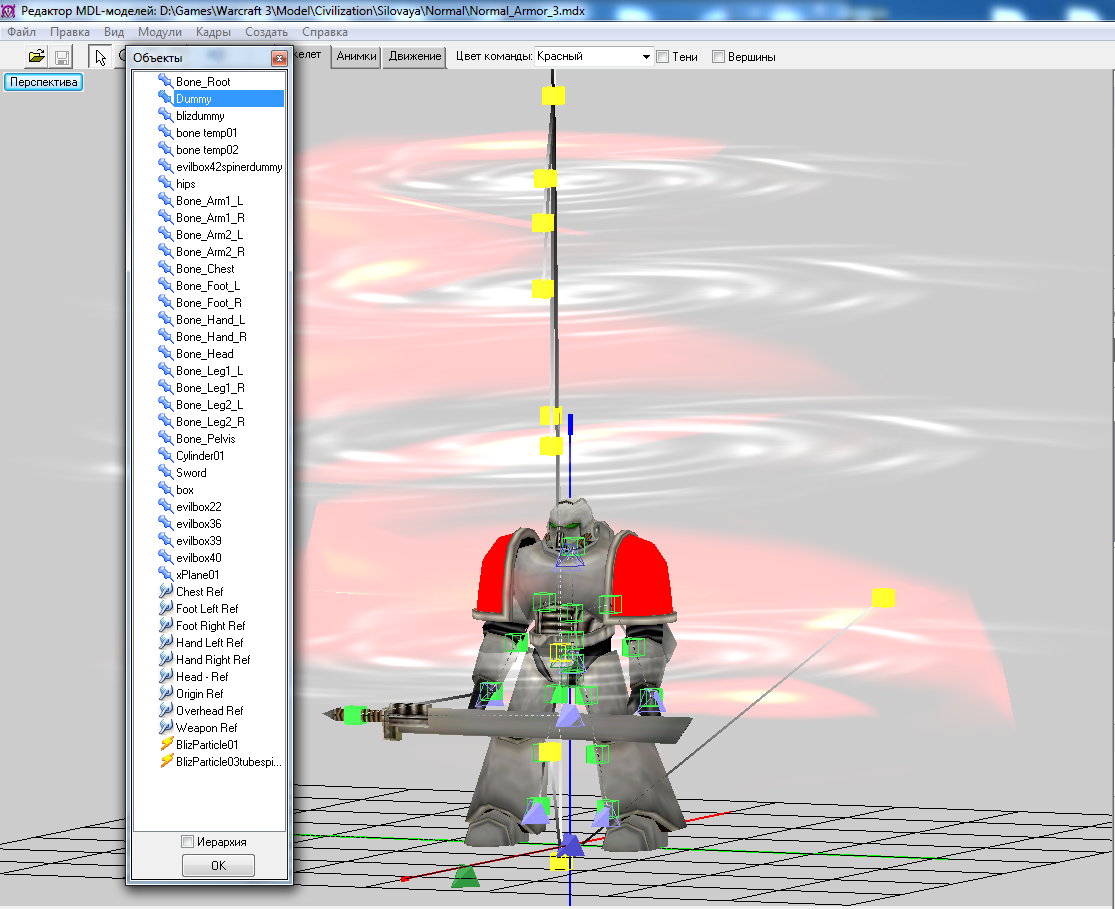Screen dimensions: 1115x909
Task: Open the Вид menu
Action: pos(114,32)
